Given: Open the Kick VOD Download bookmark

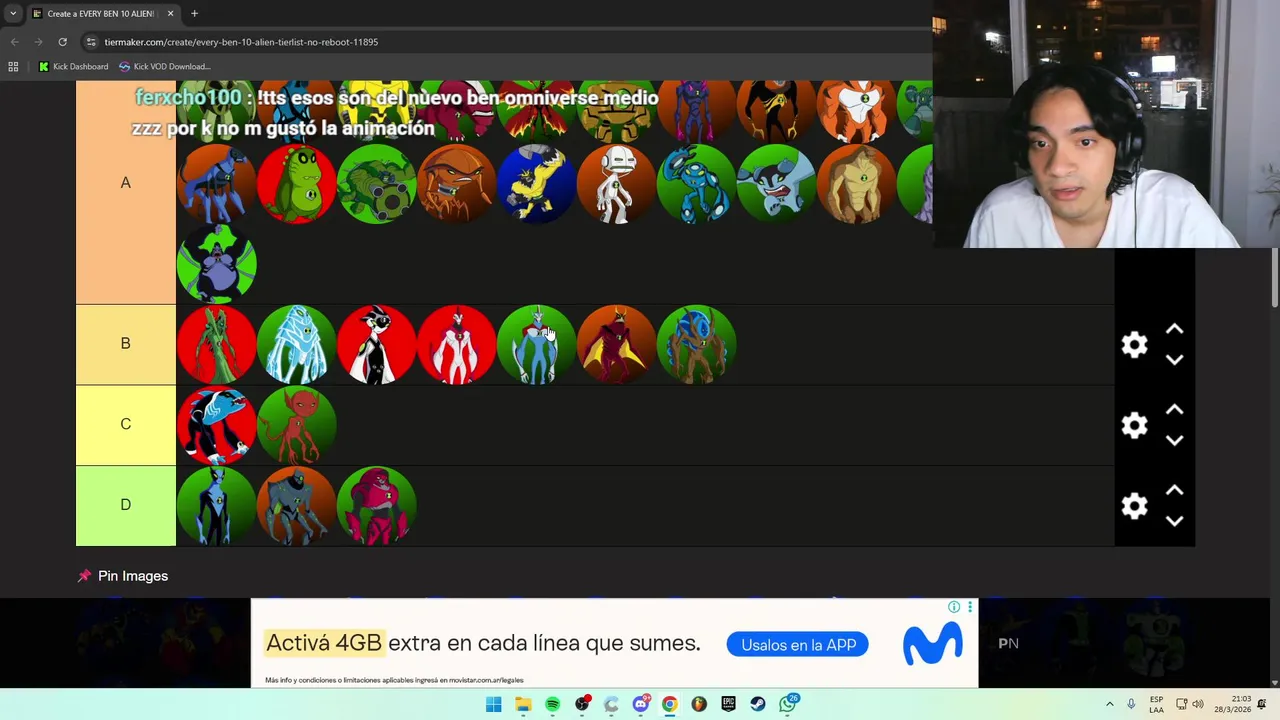Looking at the screenshot, I should pyautogui.click(x=164, y=67).
